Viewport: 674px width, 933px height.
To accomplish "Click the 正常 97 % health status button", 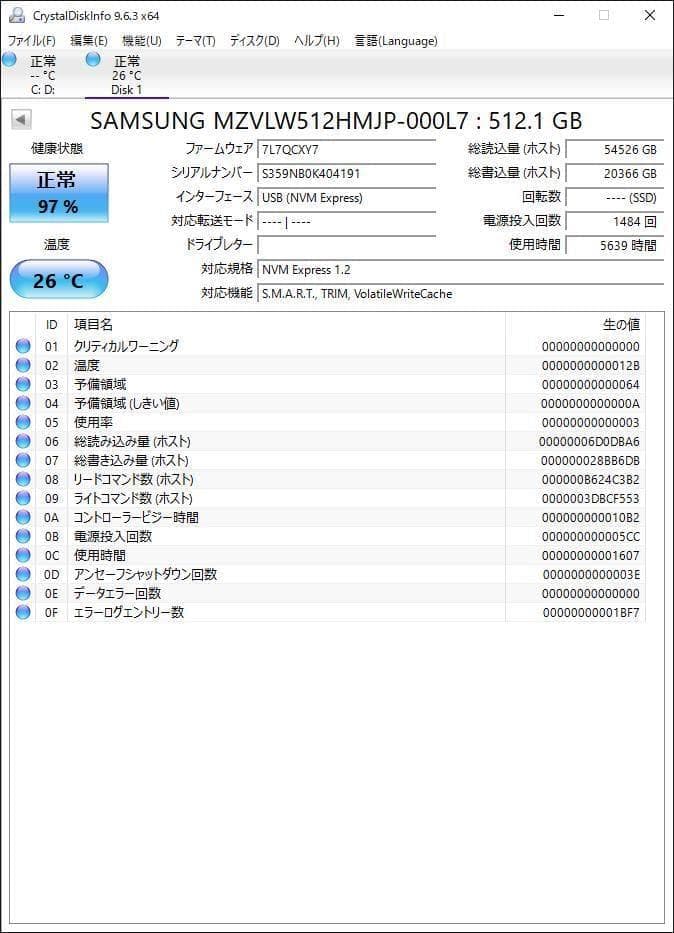I will coord(59,193).
